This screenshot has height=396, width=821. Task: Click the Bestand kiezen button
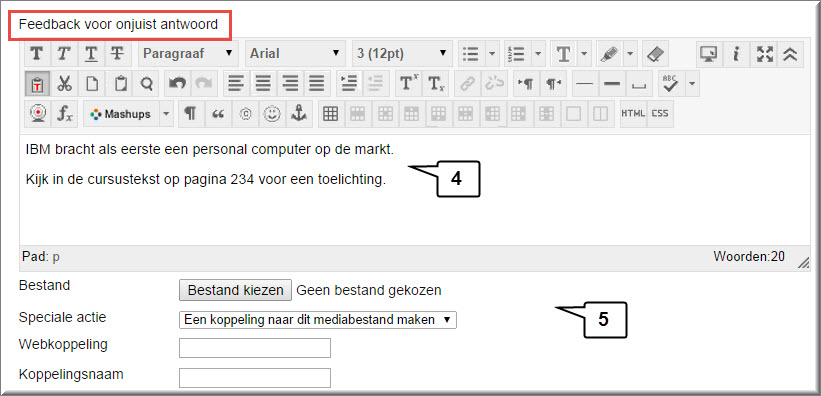pos(235,290)
